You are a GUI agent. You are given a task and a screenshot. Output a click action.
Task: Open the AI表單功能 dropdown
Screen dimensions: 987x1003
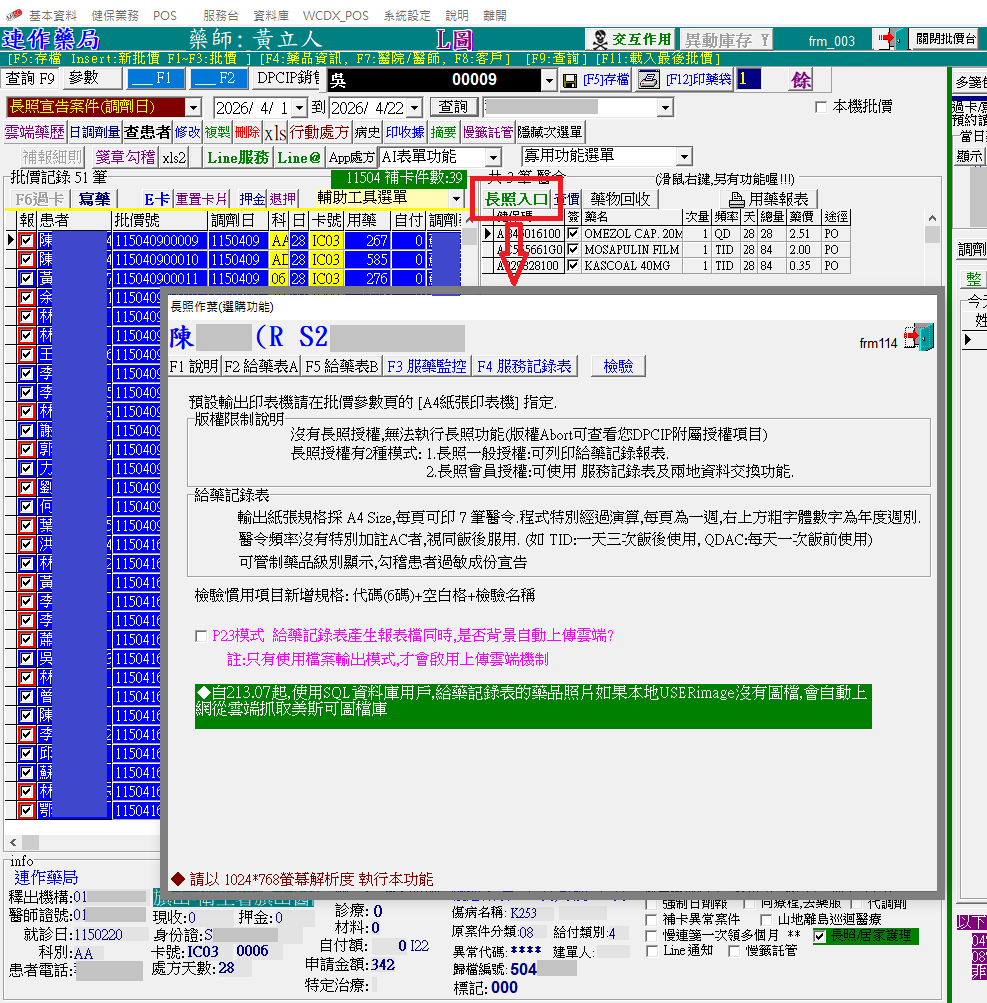pyautogui.click(x=493, y=157)
